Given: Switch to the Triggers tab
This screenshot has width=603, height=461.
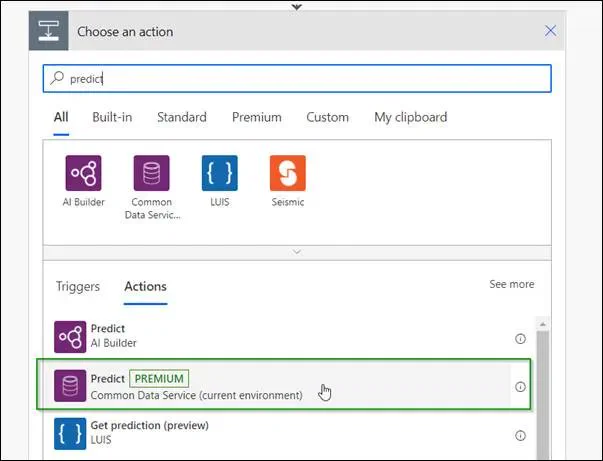Looking at the screenshot, I should 78,286.
